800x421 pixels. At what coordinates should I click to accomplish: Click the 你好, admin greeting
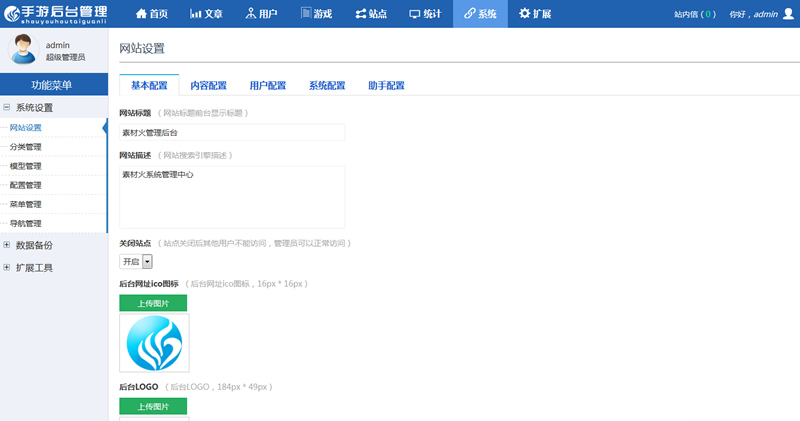(754, 14)
